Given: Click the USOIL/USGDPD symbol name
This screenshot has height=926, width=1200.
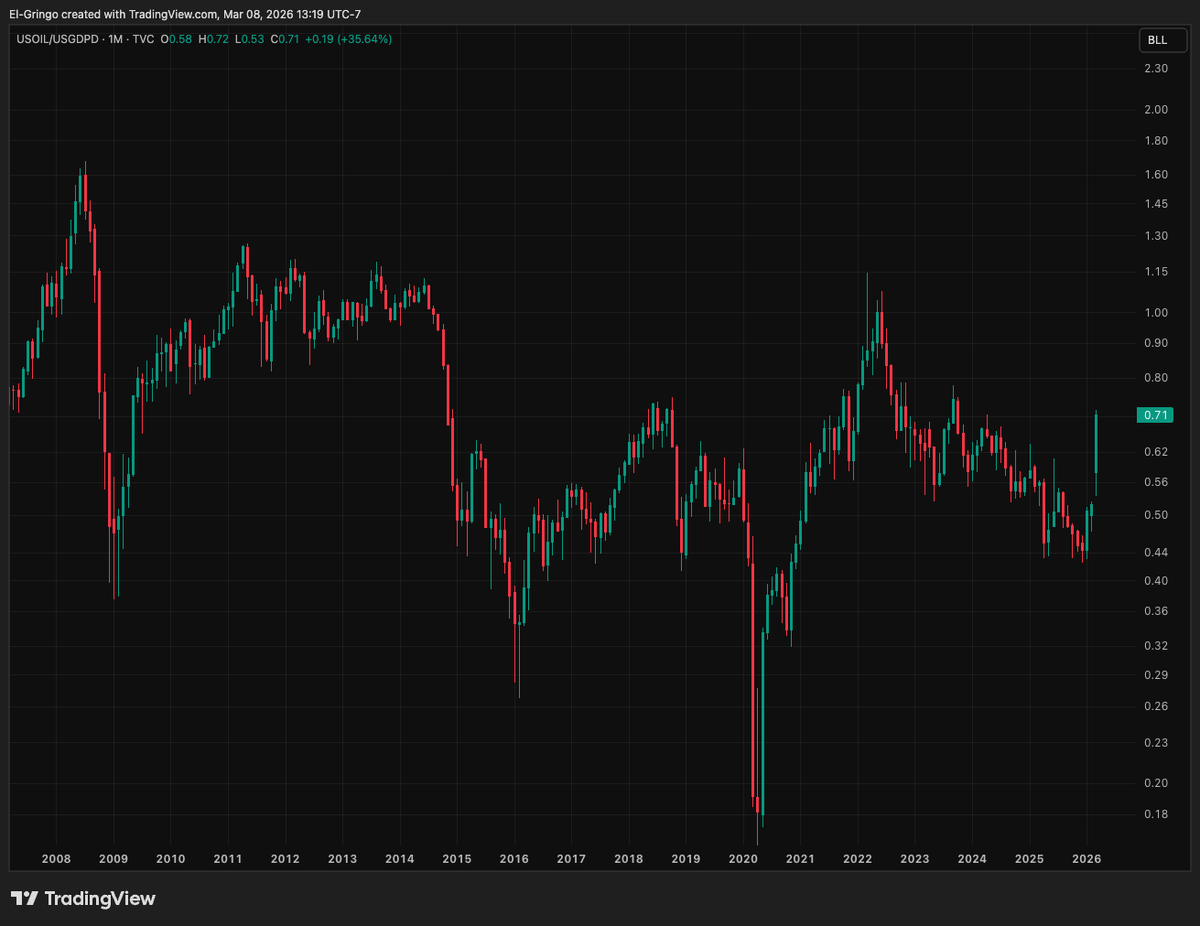Looking at the screenshot, I should (57, 39).
